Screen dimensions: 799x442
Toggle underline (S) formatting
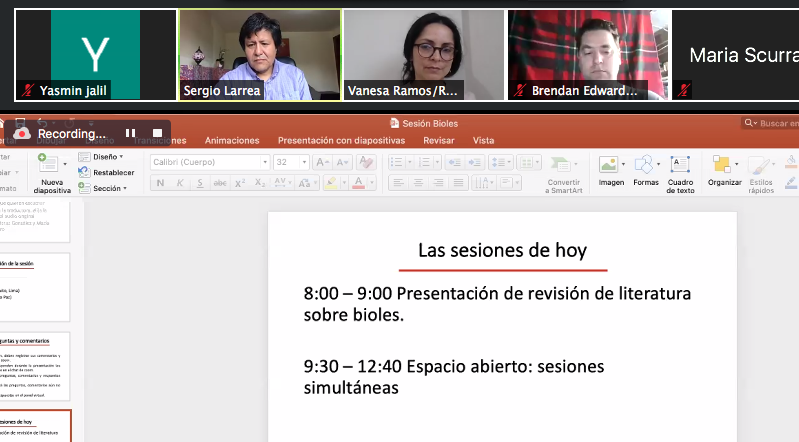pos(200,183)
